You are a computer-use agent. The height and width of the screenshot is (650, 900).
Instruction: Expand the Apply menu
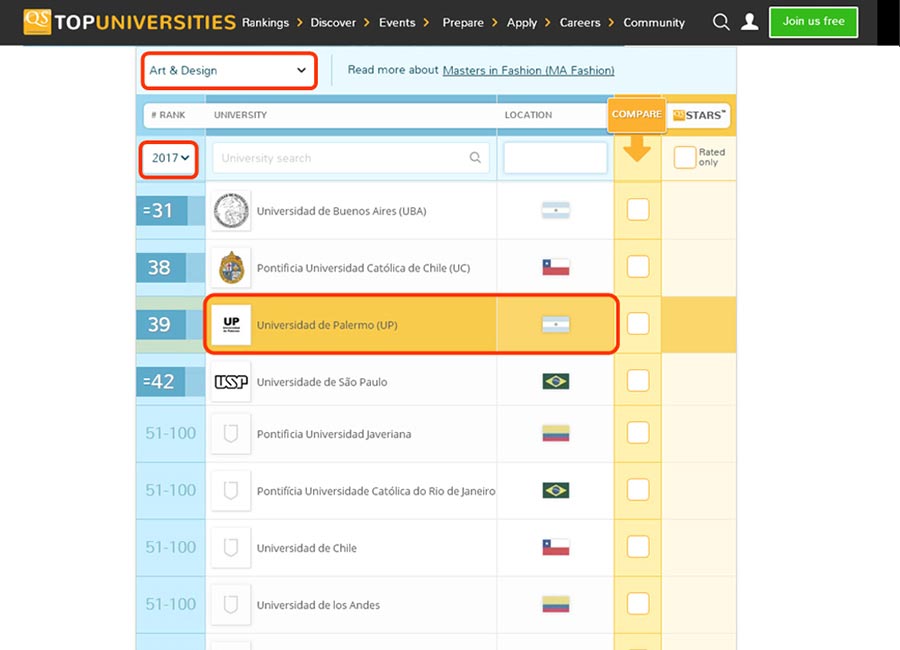pos(529,22)
